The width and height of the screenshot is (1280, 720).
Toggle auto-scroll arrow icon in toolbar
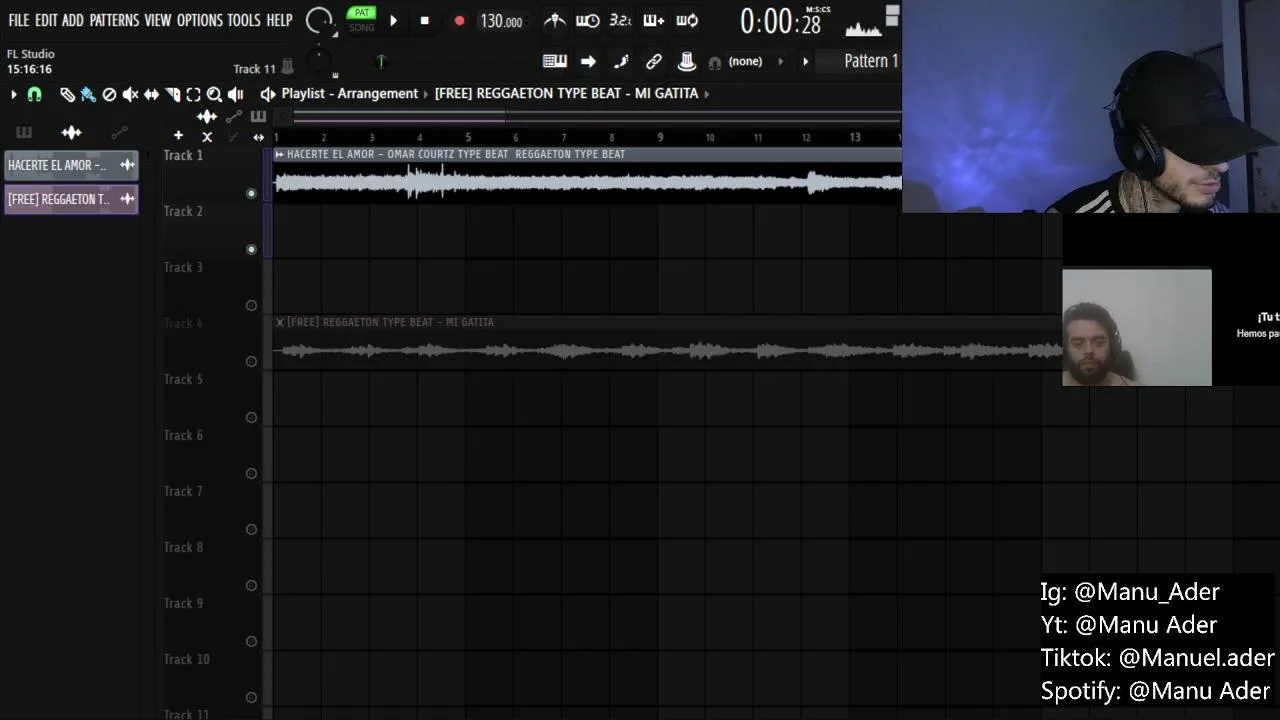(588, 62)
